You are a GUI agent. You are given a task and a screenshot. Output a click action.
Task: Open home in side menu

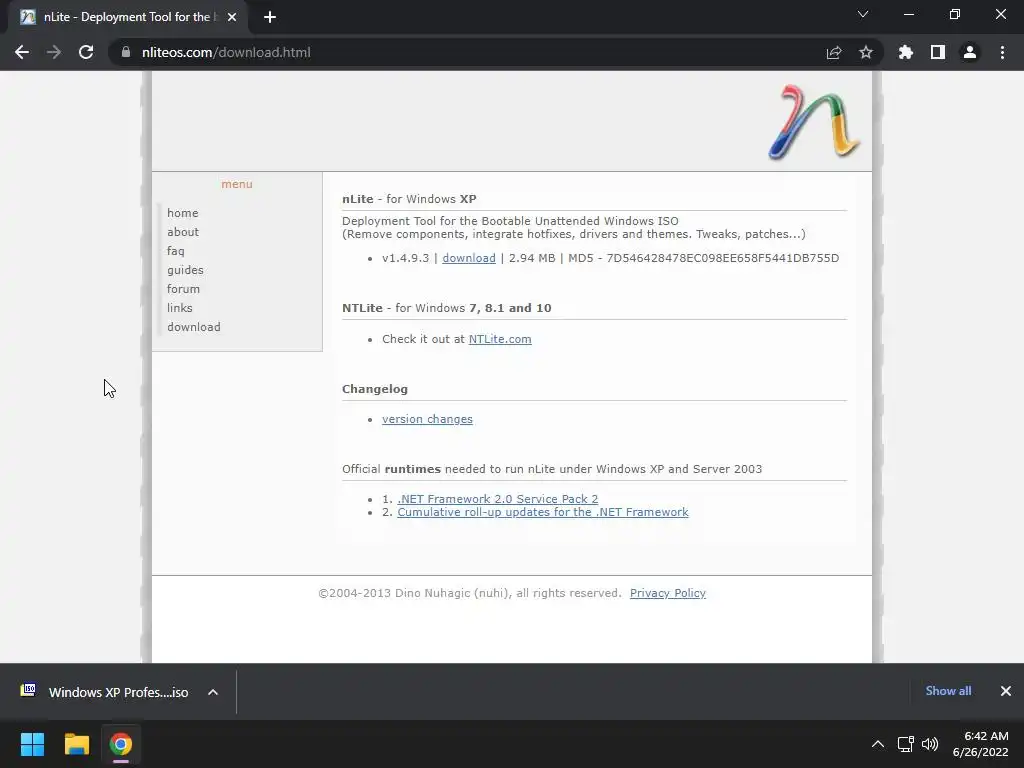coord(183,213)
